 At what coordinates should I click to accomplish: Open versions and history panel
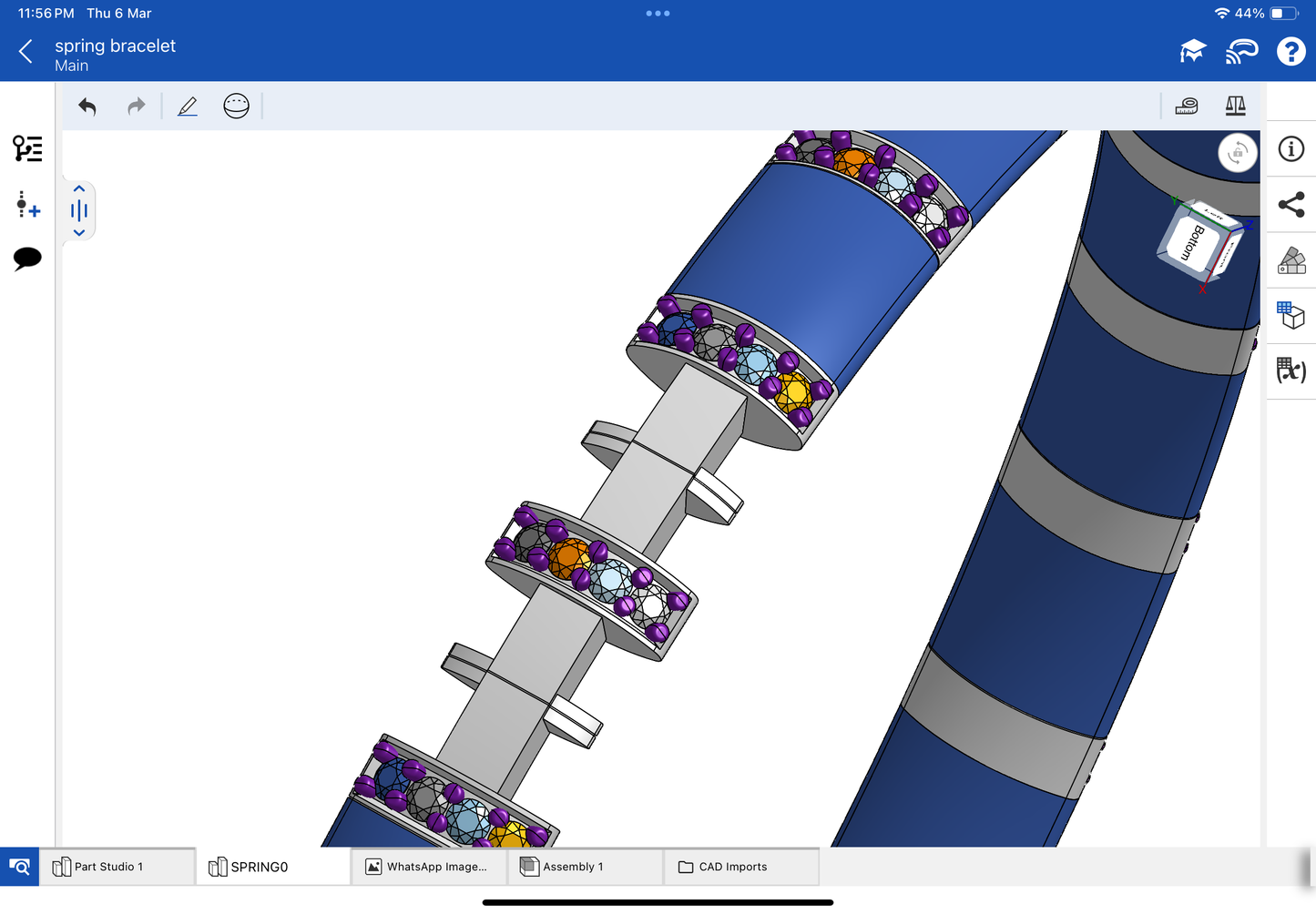coord(27,148)
